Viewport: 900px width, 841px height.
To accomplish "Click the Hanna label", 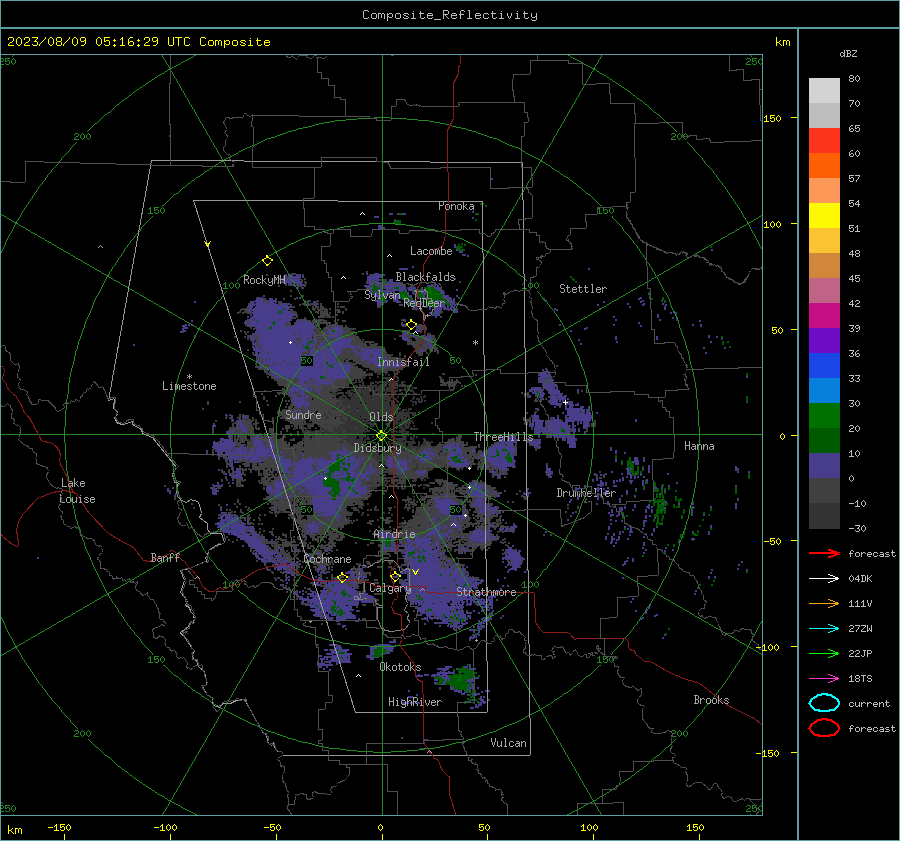I will 699,446.
